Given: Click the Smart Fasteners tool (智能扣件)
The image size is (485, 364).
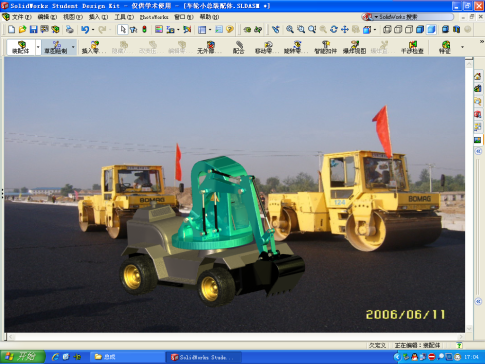Looking at the screenshot, I should click(x=325, y=47).
